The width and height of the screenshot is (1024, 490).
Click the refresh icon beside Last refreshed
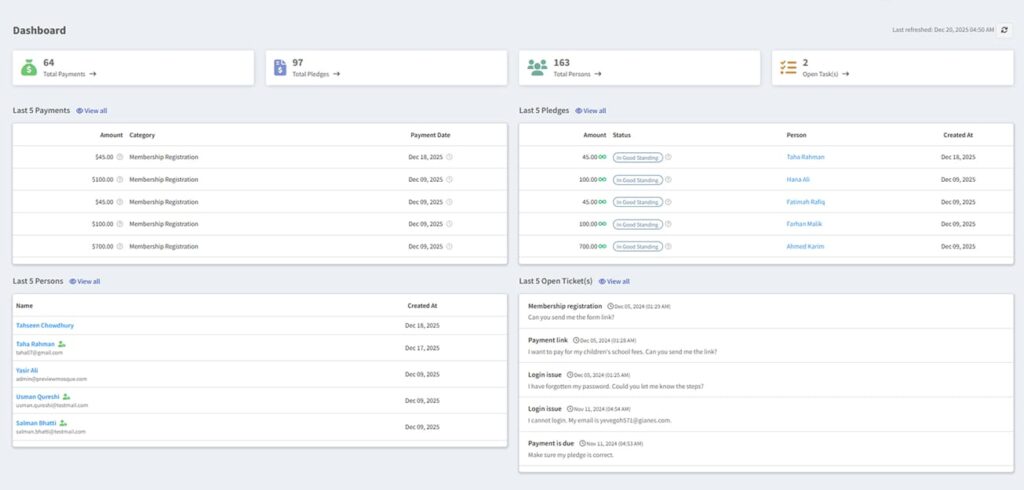tap(1004, 30)
